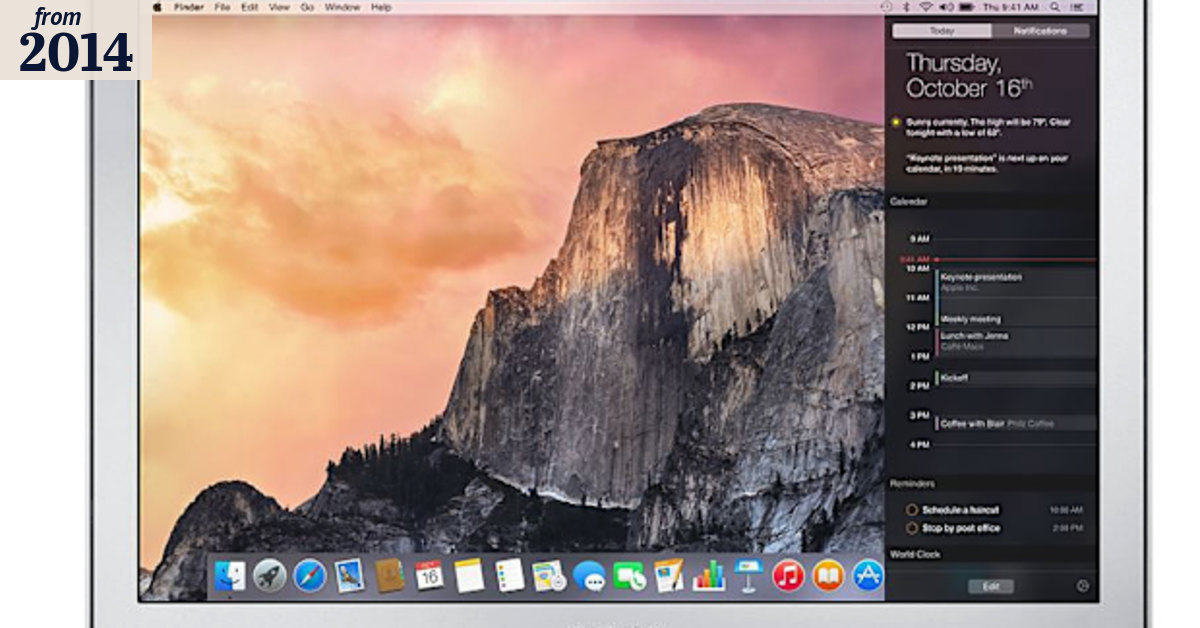The image size is (1200, 628).
Task: Open 'Lunch with Jenna' calendar event
Action: [1016, 341]
